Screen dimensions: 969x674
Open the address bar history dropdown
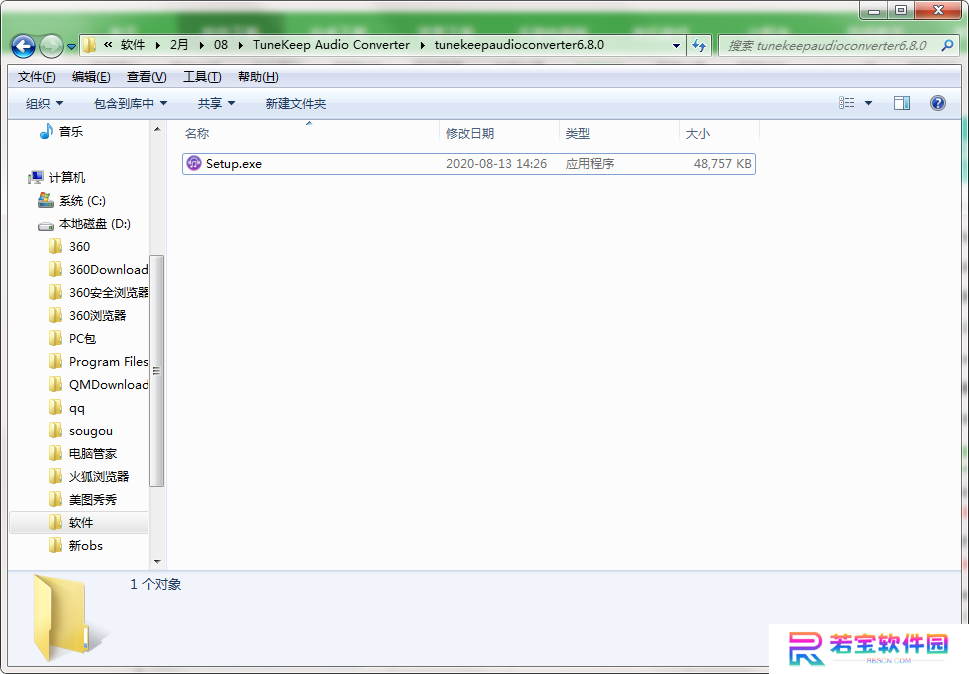[676, 46]
